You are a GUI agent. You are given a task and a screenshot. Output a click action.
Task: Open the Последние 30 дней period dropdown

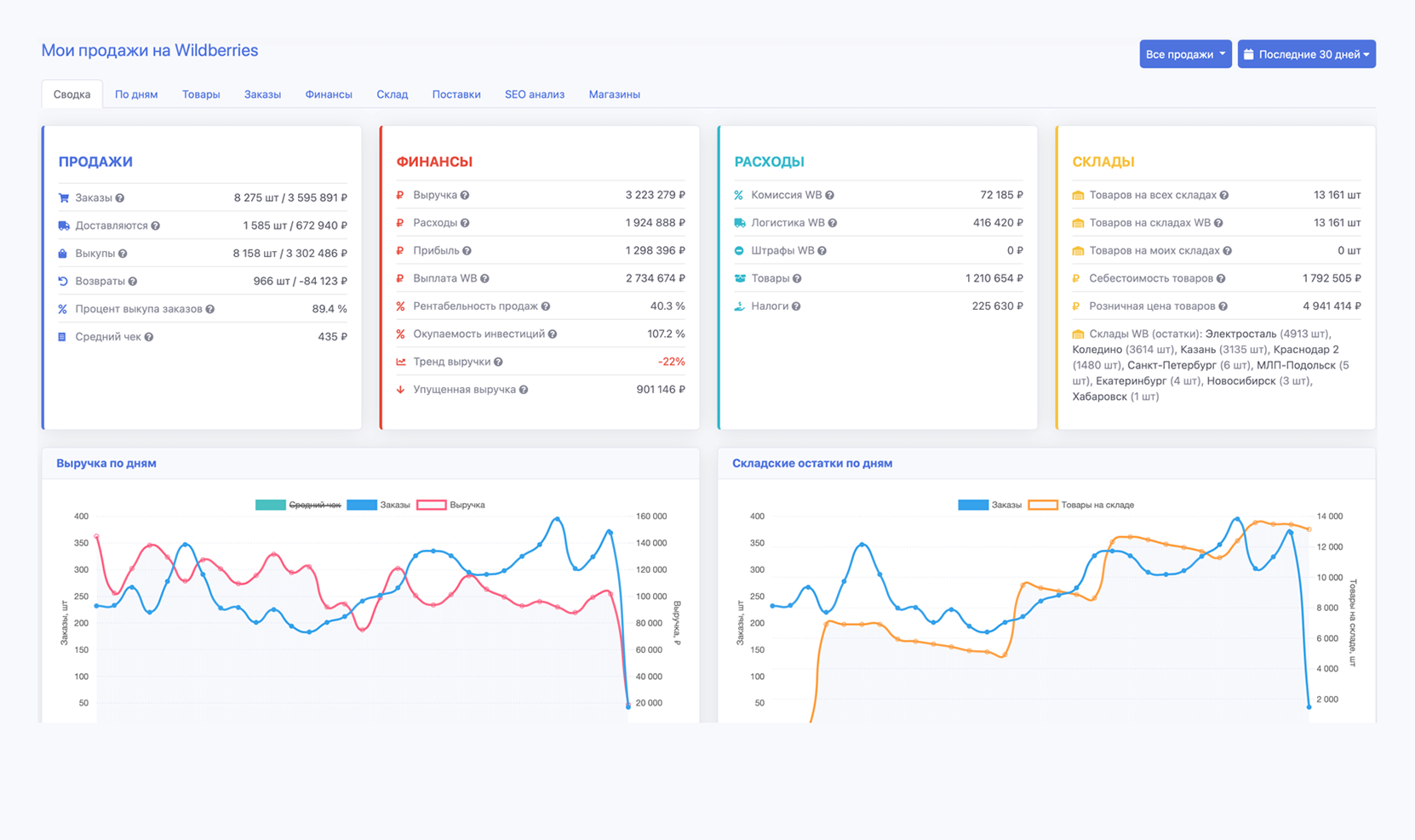click(x=1306, y=54)
